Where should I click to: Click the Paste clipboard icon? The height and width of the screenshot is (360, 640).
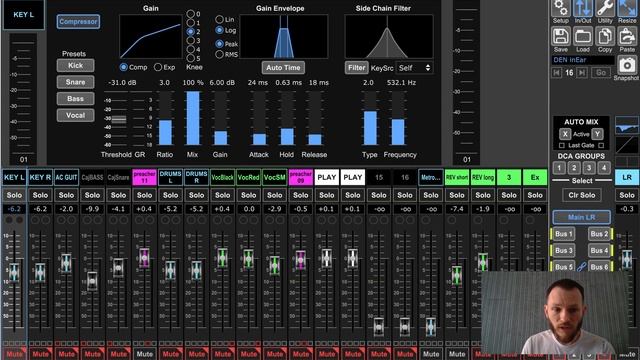[x=627, y=37]
